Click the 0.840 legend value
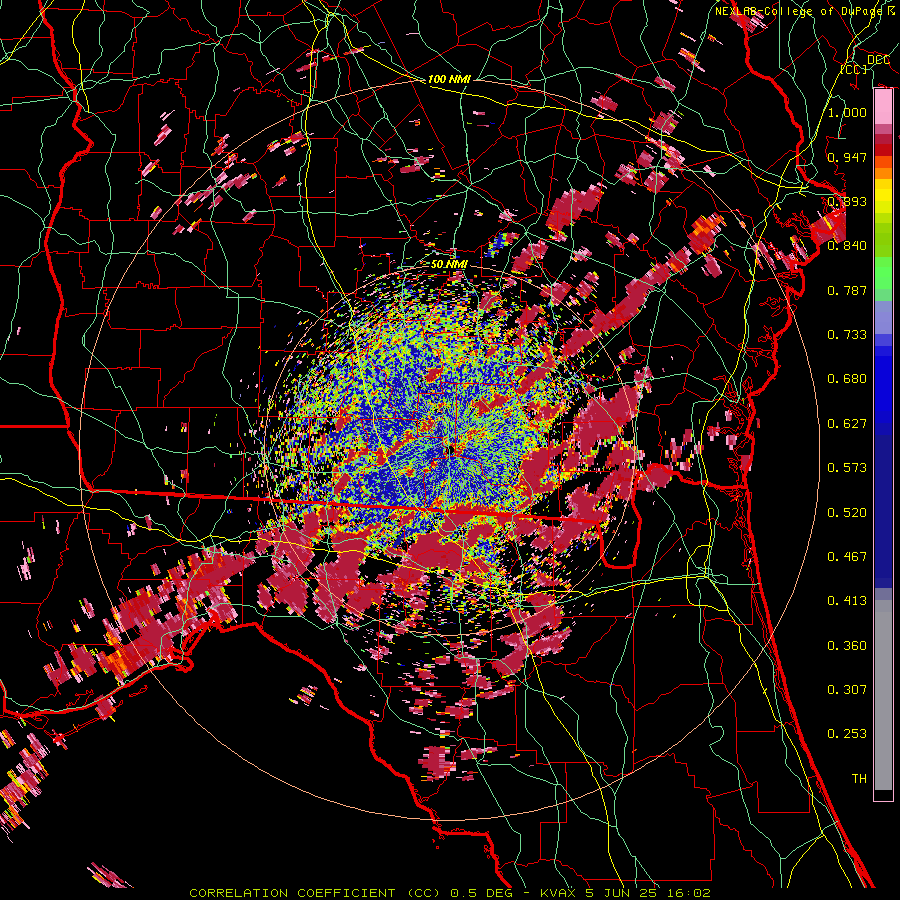The image size is (900, 900). coord(847,246)
